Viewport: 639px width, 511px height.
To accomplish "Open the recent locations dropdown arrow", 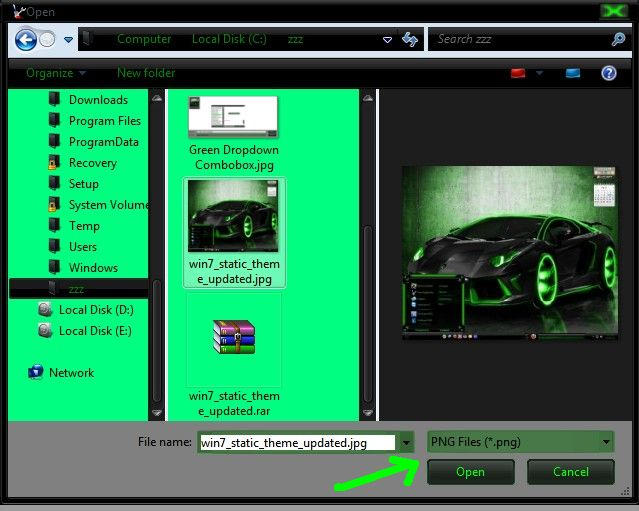I will point(68,40).
